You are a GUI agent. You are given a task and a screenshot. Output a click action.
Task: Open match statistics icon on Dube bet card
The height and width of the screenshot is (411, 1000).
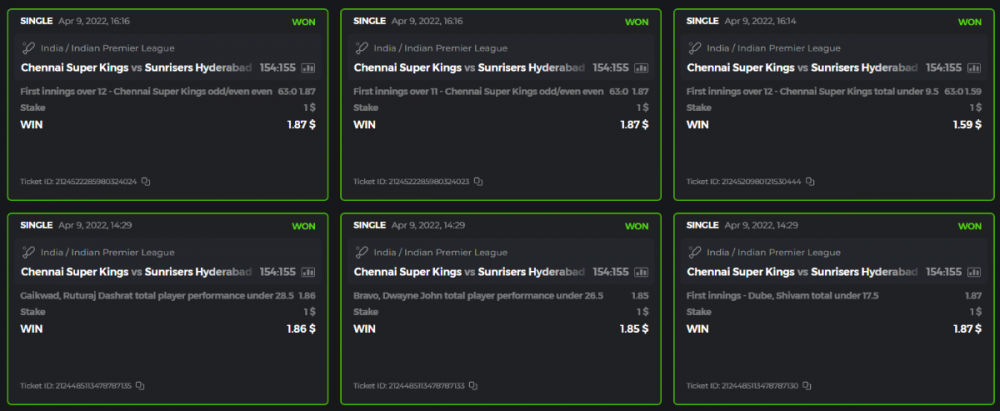point(973,272)
